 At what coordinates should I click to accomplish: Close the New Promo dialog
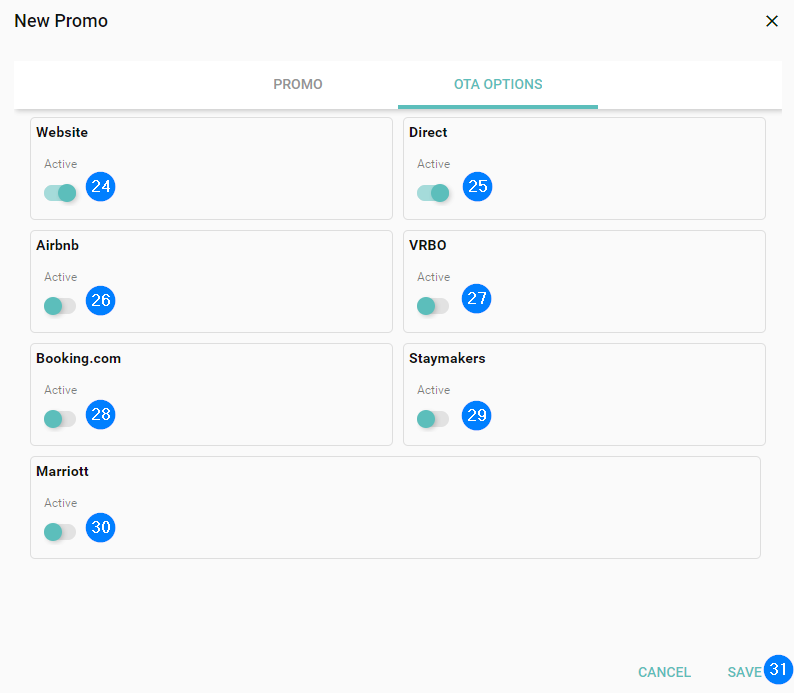(771, 21)
